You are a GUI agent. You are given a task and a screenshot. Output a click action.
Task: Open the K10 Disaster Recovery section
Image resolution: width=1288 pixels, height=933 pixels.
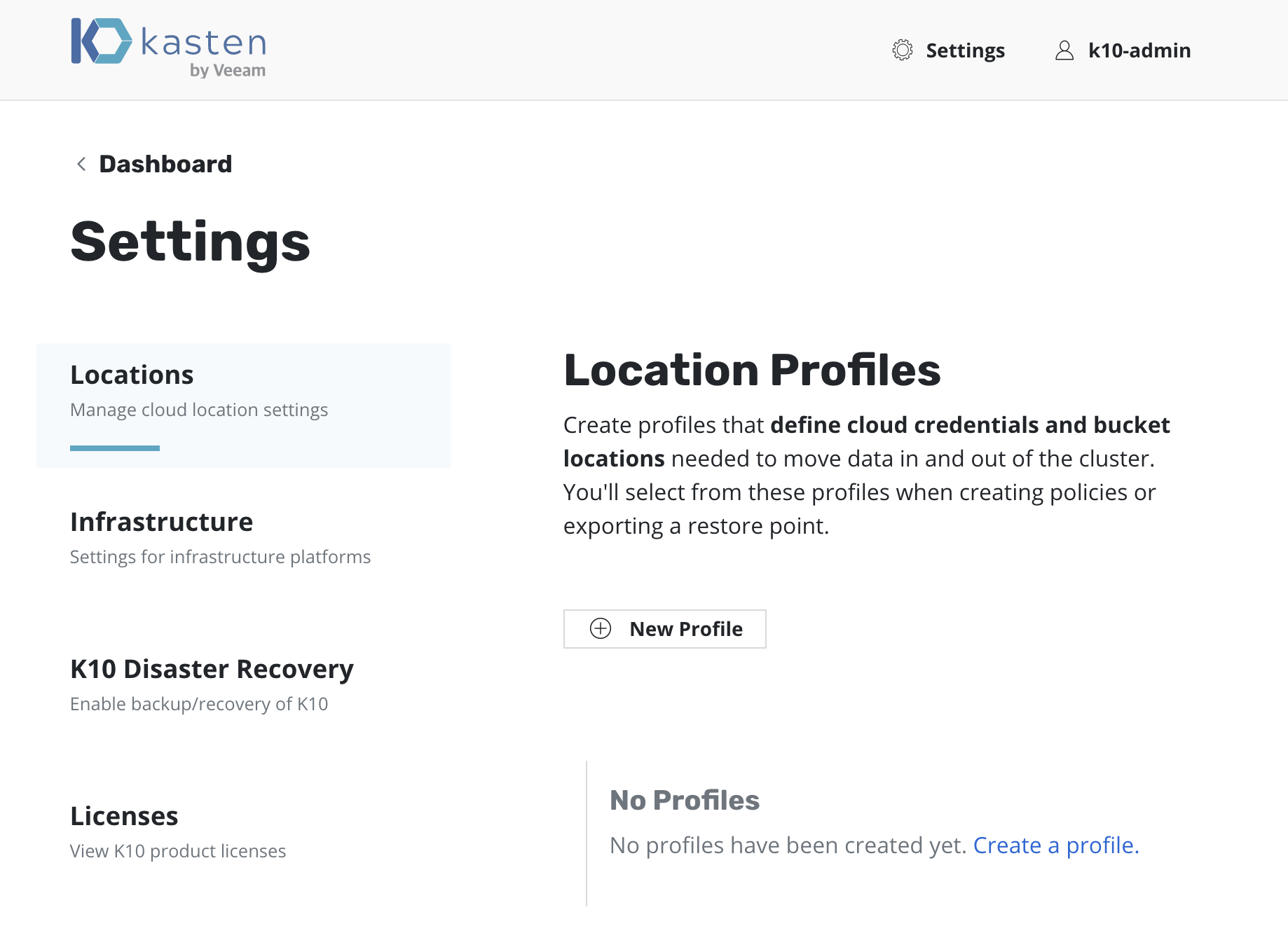pyautogui.click(x=212, y=670)
